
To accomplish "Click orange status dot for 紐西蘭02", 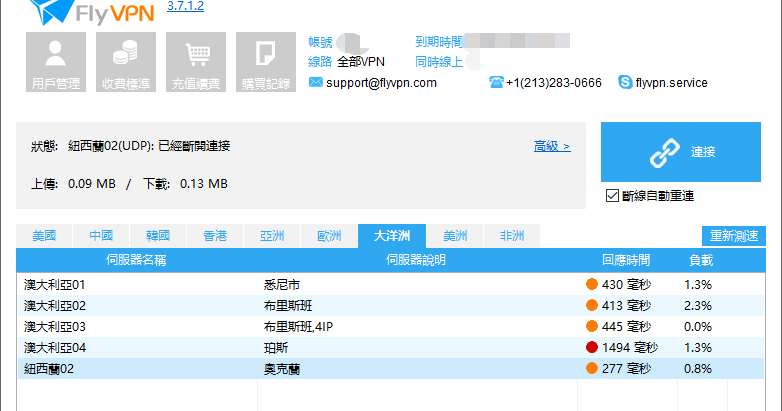I will click(591, 368).
